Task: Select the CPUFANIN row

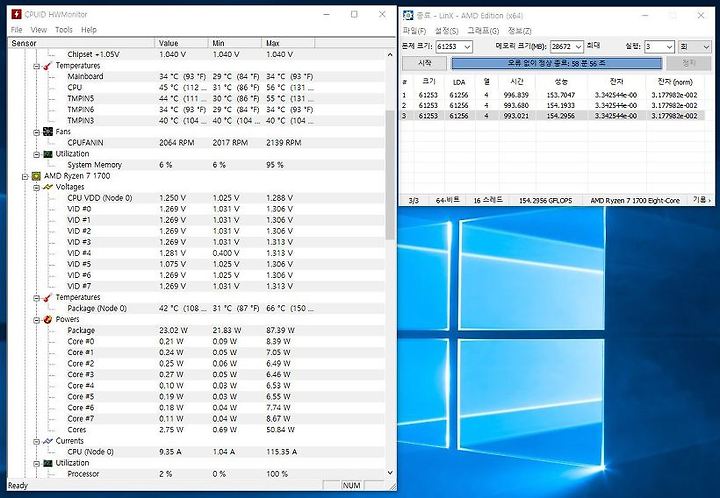Action: [x=197, y=143]
